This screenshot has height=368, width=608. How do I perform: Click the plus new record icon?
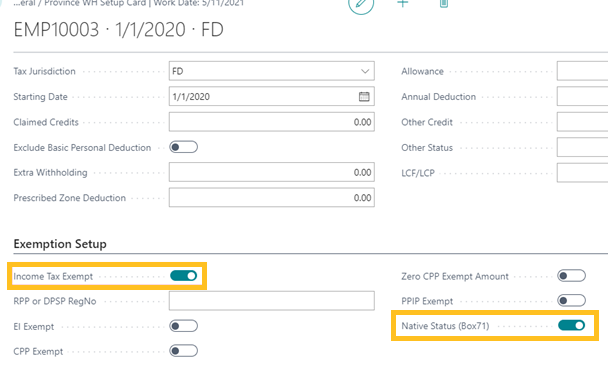[403, 3]
